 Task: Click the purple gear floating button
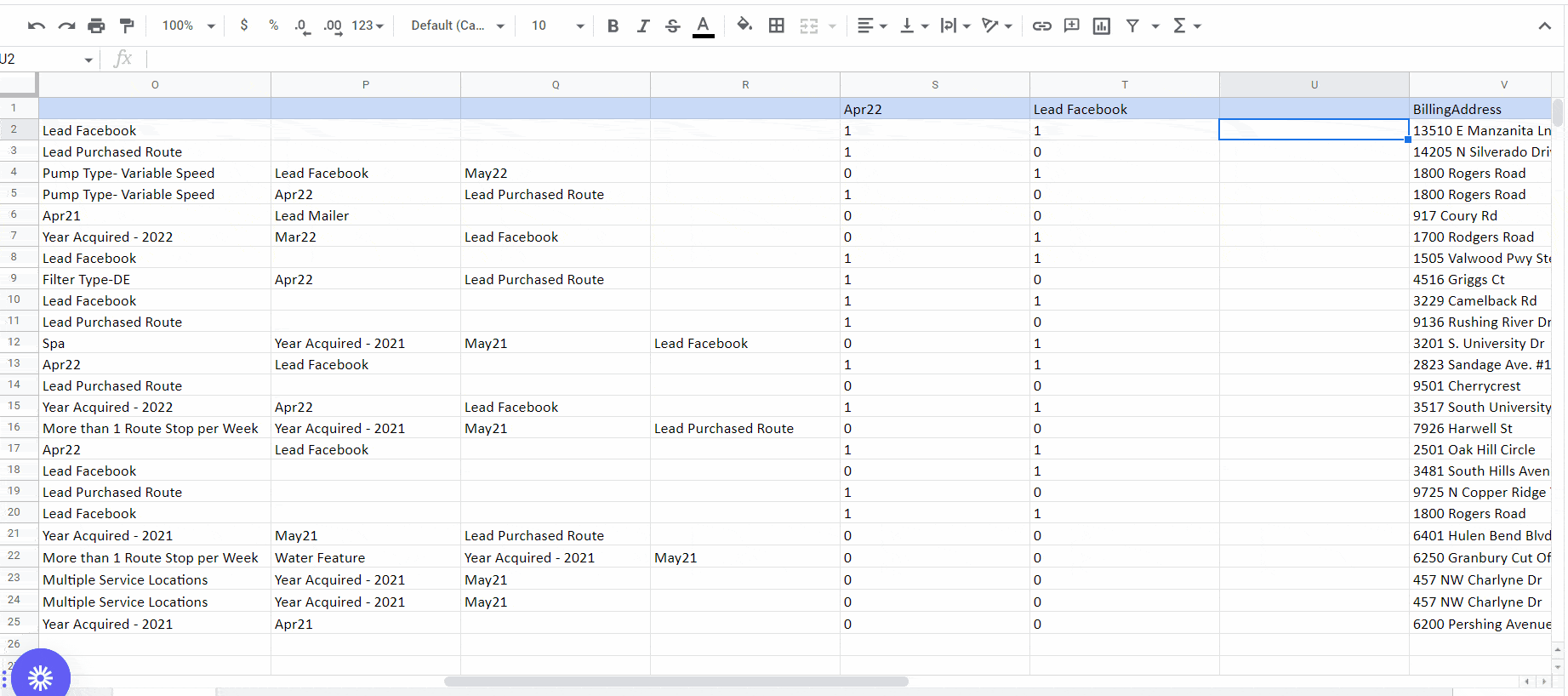click(x=40, y=676)
